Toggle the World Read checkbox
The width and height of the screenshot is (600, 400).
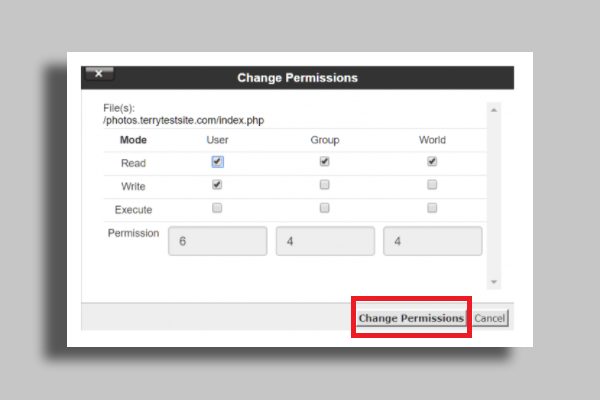432,161
